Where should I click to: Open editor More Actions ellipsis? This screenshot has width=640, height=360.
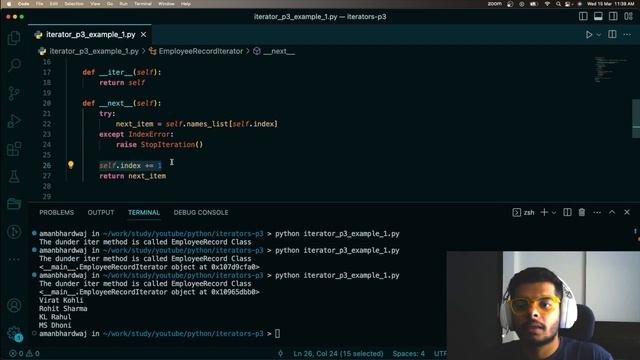627,35
